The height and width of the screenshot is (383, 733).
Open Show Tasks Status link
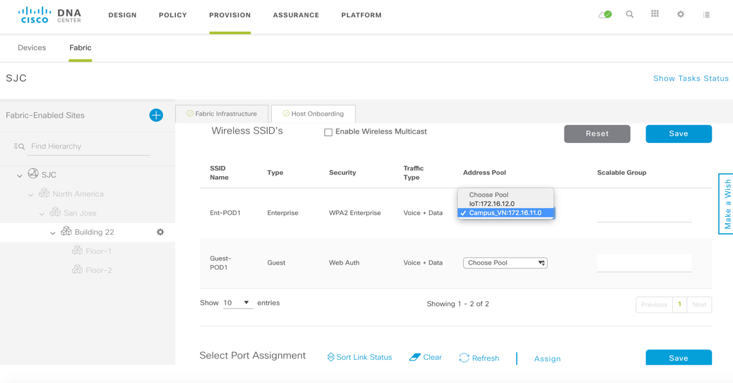[x=691, y=79]
